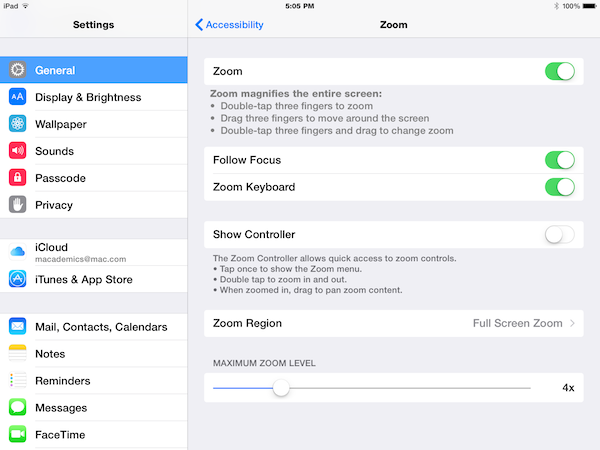The image size is (600, 450).
Task: Tap the iCloud cloud icon
Action: pos(17,252)
